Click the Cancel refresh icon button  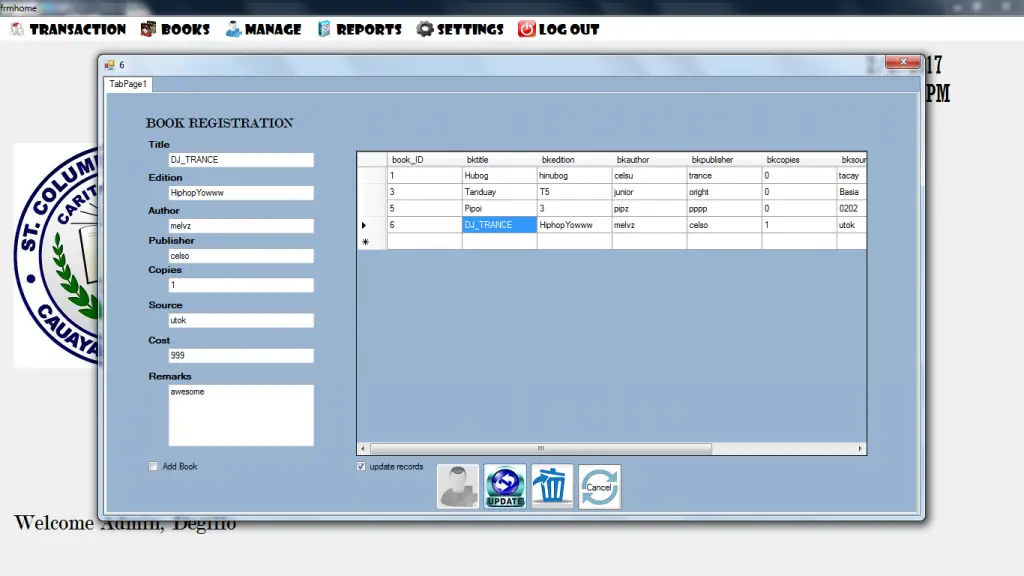tap(599, 487)
